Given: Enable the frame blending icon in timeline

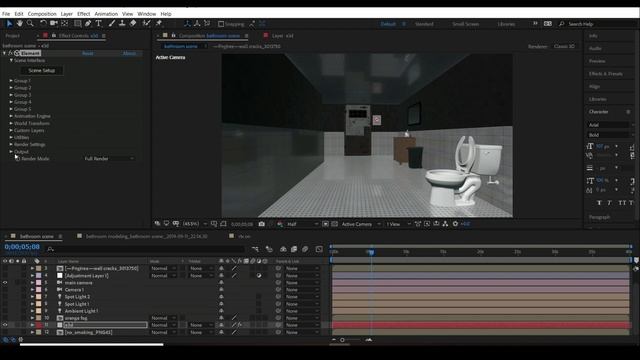Looking at the screenshot, I should 294,249.
